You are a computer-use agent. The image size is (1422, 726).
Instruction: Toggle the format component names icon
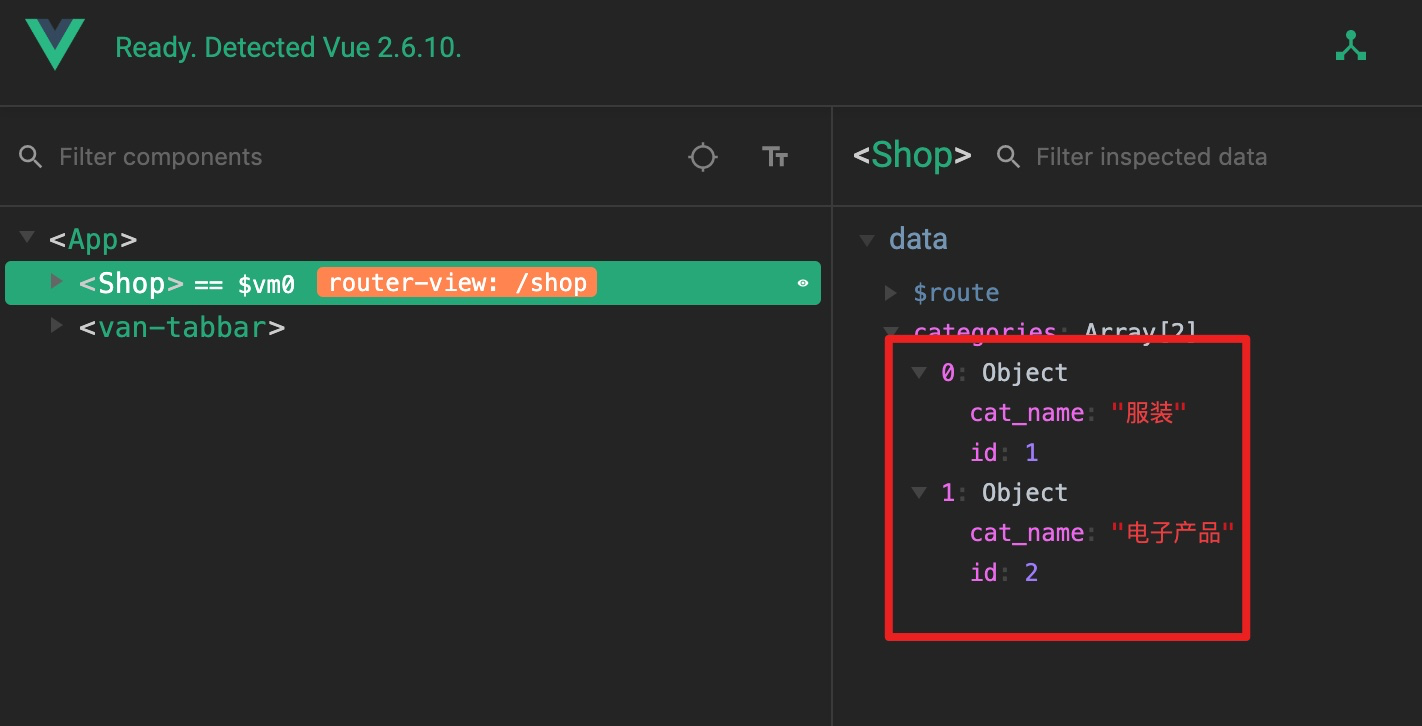(775, 157)
